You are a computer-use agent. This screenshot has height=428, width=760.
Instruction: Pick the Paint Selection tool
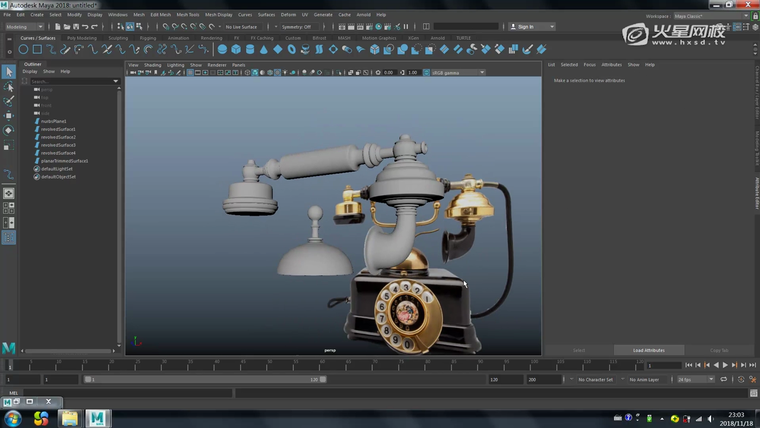tap(9, 101)
